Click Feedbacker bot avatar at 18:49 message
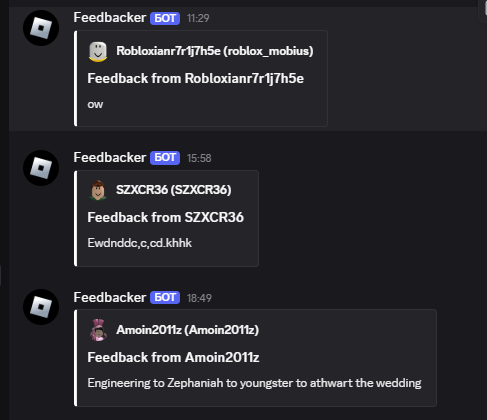This screenshot has height=420, width=487. pos(41,307)
